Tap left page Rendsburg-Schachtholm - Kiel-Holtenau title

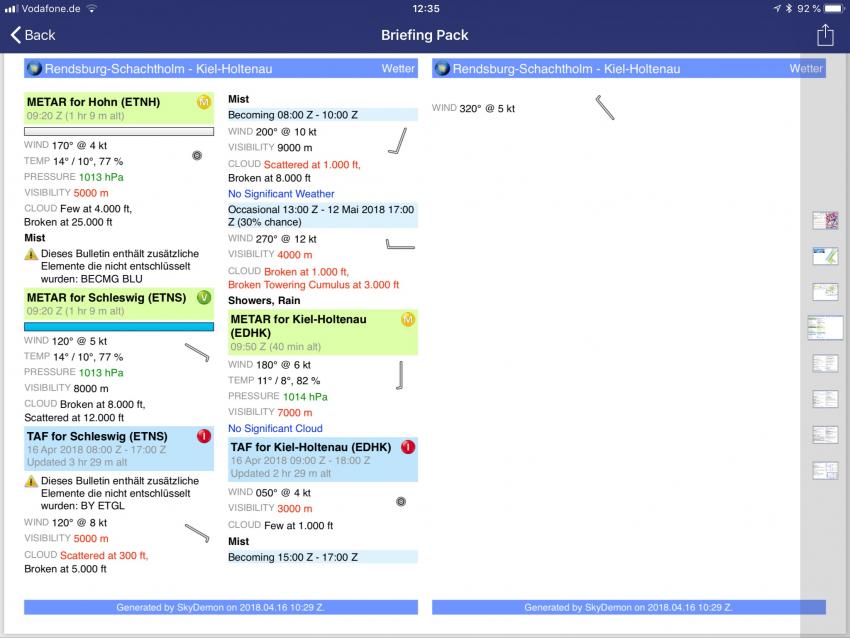click(x=158, y=69)
